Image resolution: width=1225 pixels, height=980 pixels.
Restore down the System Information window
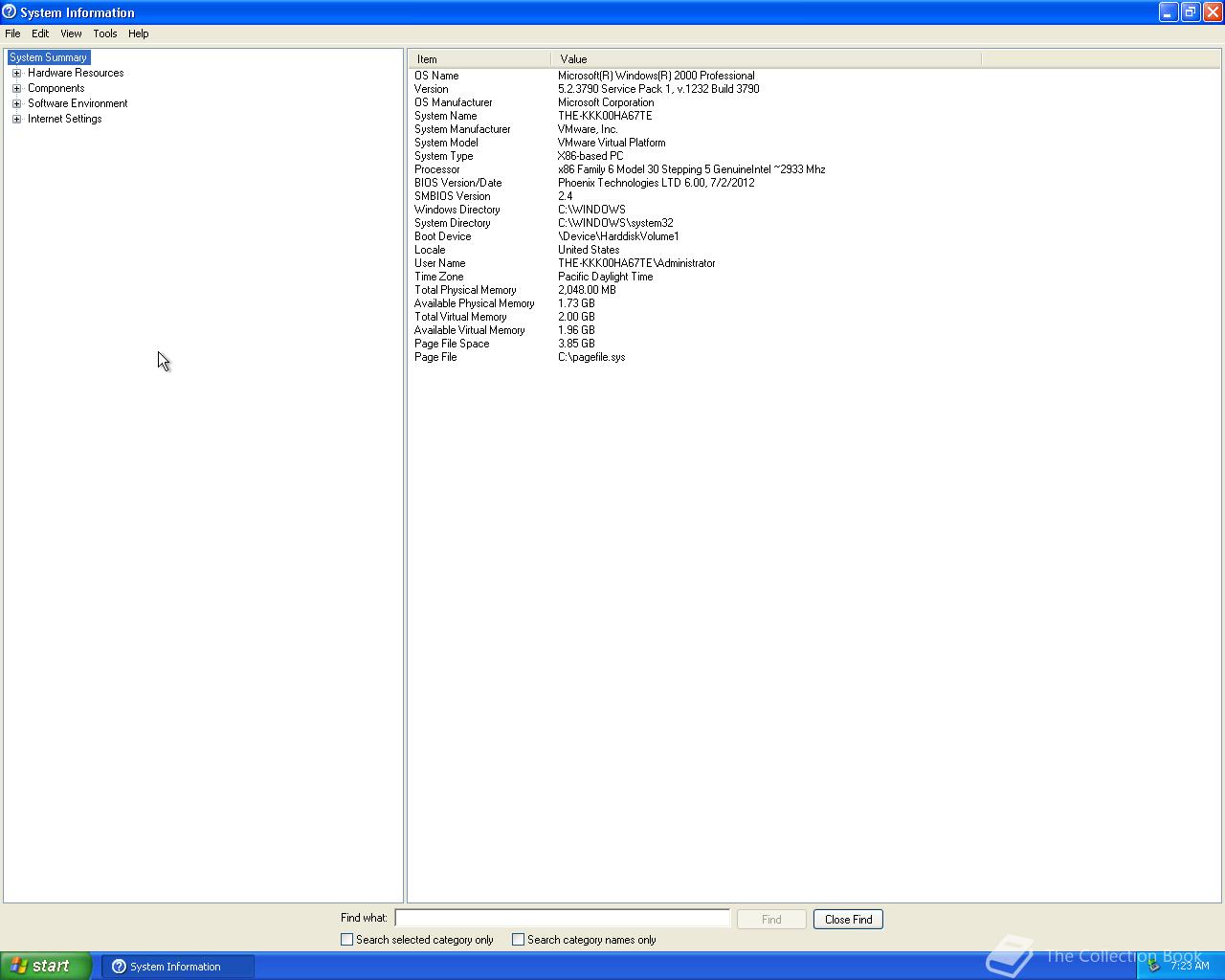click(x=1191, y=12)
